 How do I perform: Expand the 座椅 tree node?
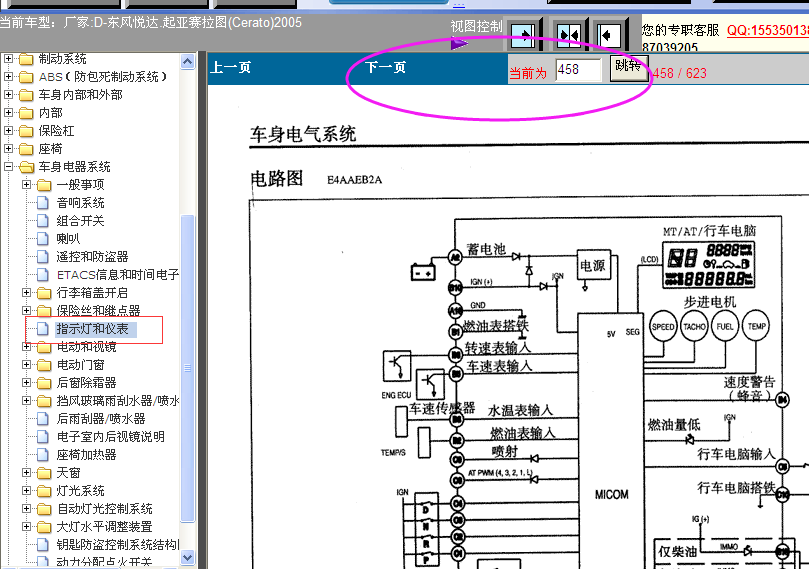point(8,149)
